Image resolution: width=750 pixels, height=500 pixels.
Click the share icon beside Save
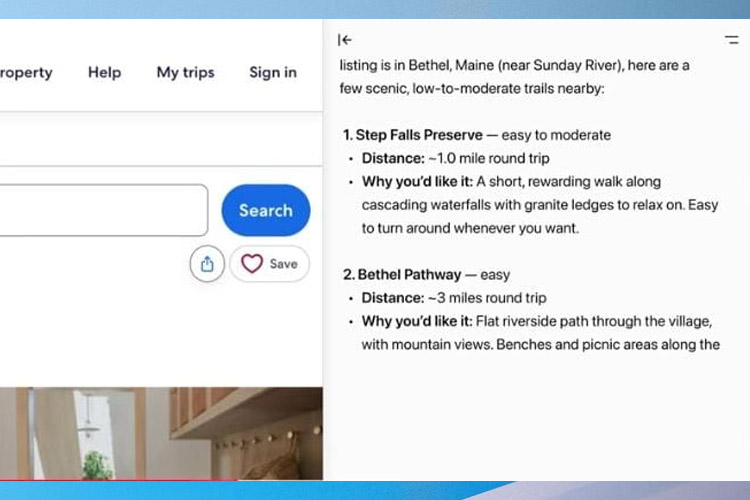(x=207, y=264)
